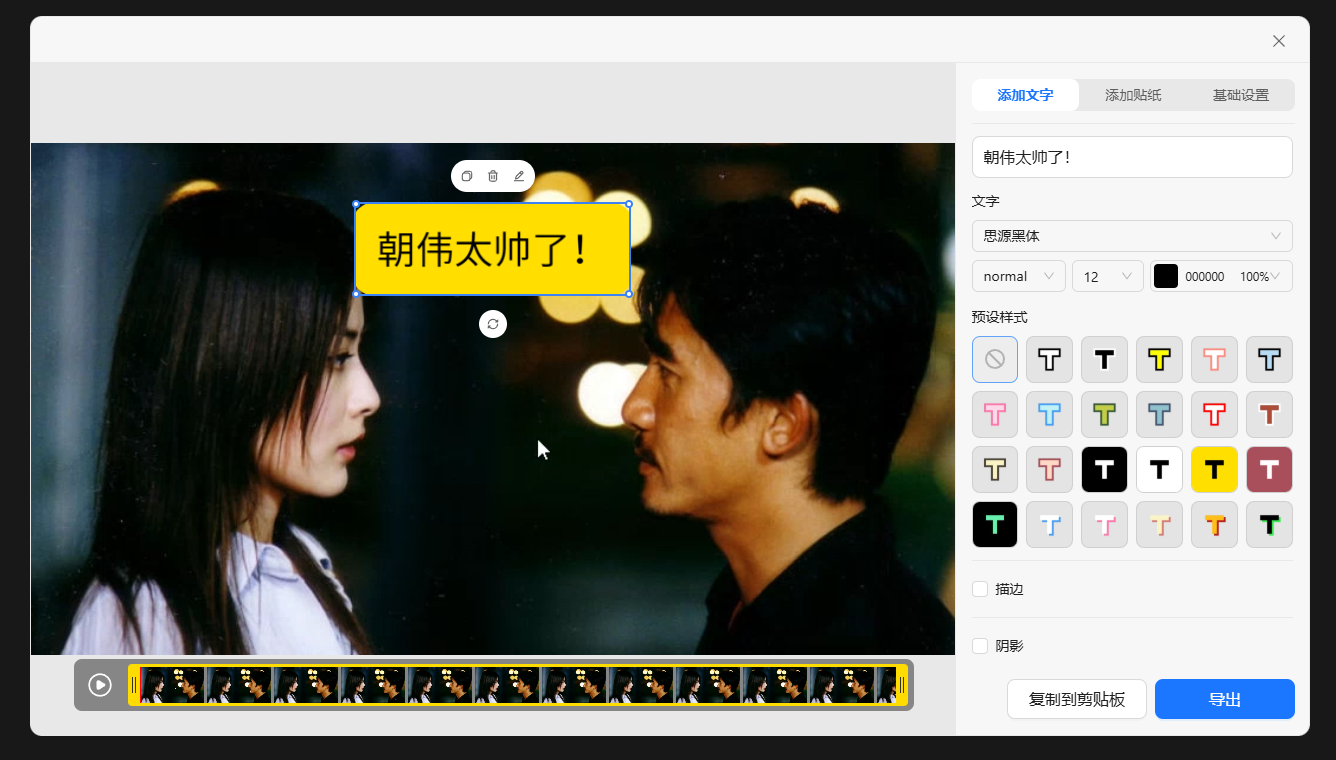Play the video preview
The height and width of the screenshot is (760, 1336).
pos(100,685)
